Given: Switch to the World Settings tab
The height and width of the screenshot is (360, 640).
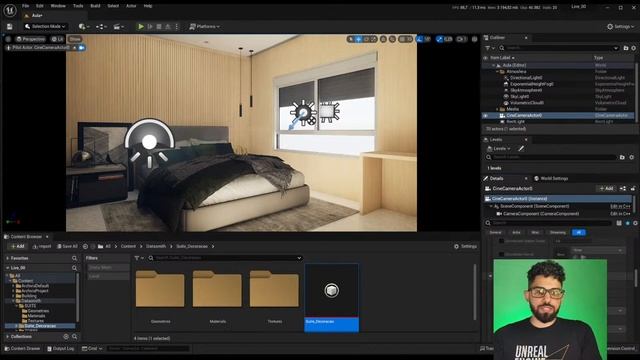Looking at the screenshot, I should pos(551,178).
